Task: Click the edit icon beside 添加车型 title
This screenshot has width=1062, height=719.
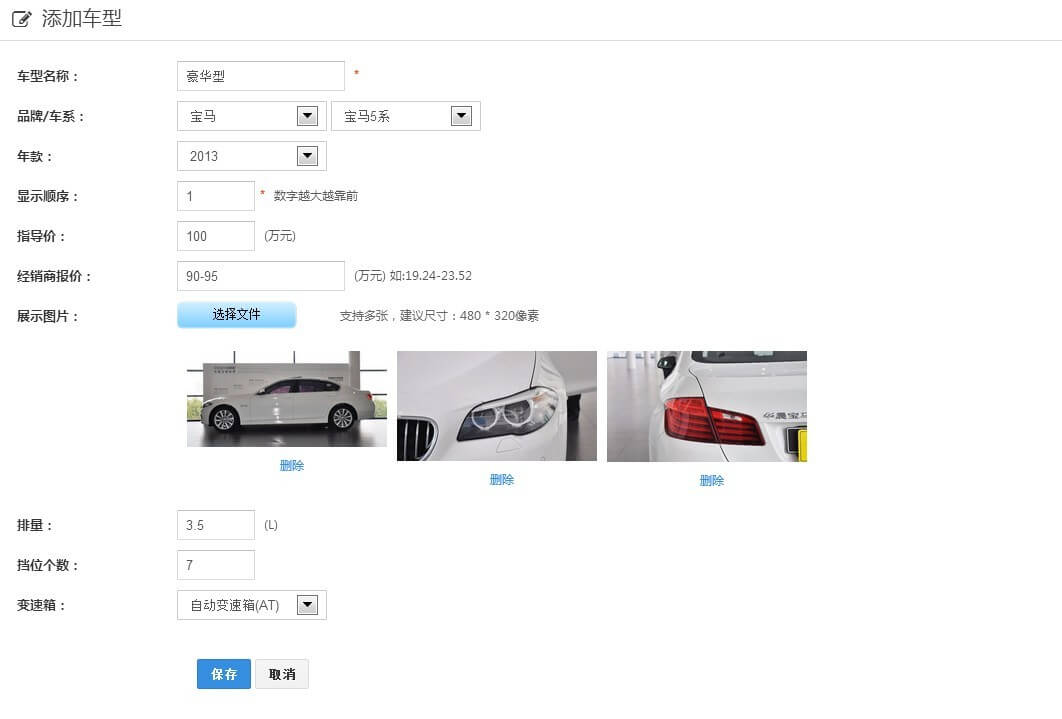Action: pyautogui.click(x=22, y=19)
